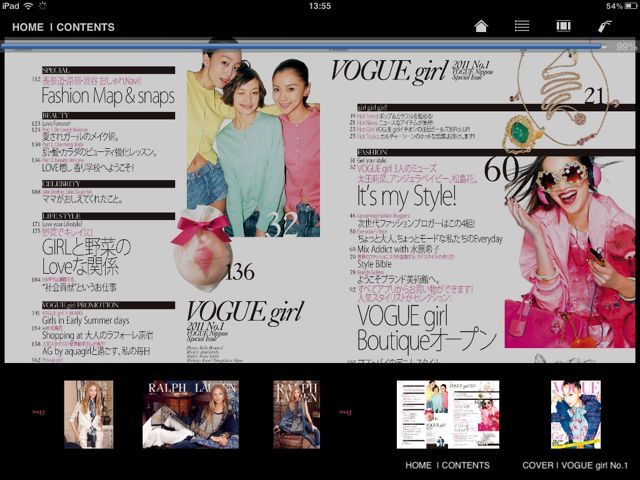Tap the VOGUE girl PROMOTION section header

point(108,305)
